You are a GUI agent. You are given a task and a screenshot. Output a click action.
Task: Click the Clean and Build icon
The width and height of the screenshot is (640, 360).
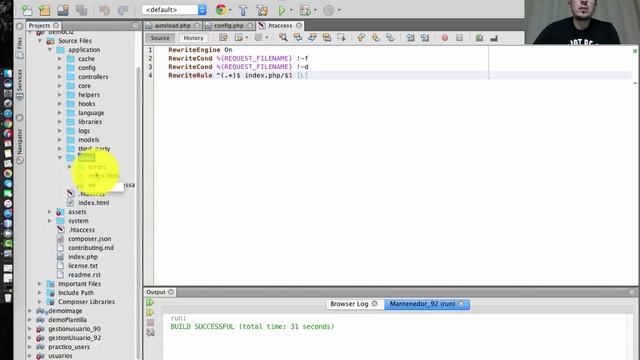tap(262, 10)
